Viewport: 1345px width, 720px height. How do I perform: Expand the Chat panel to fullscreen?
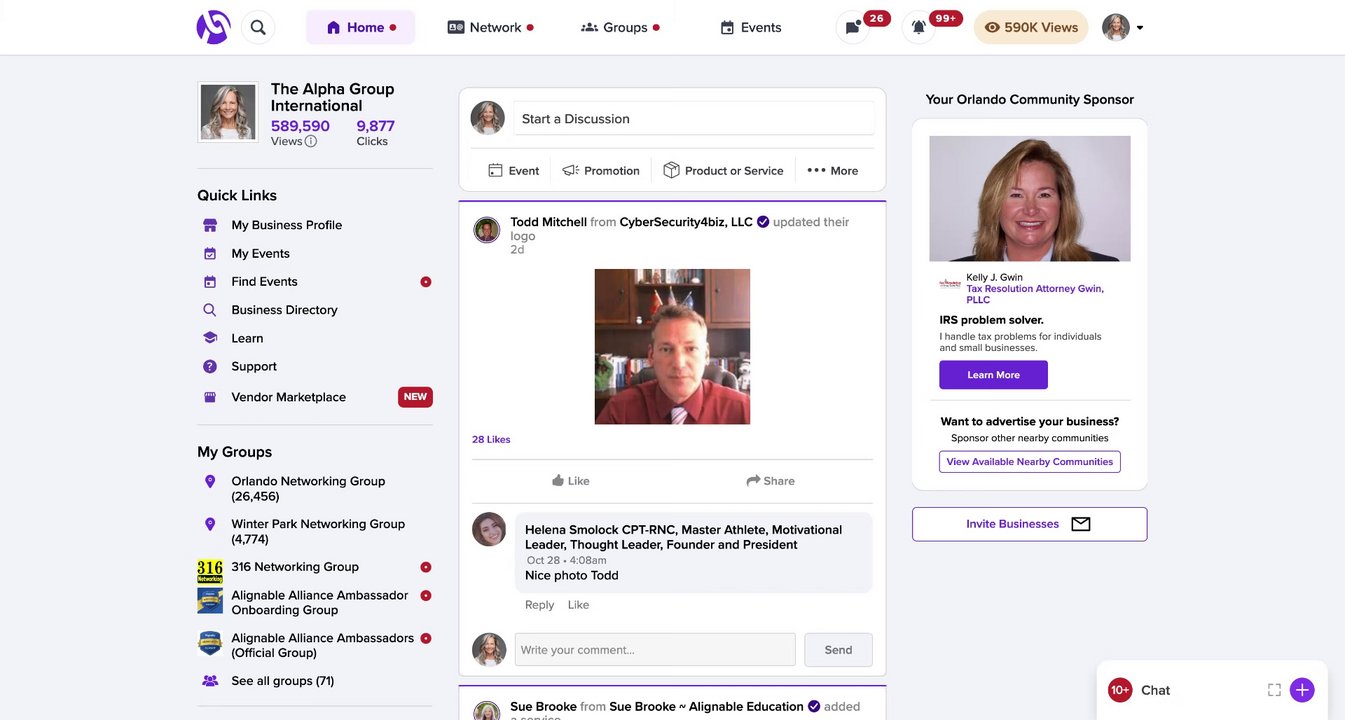coord(1274,690)
